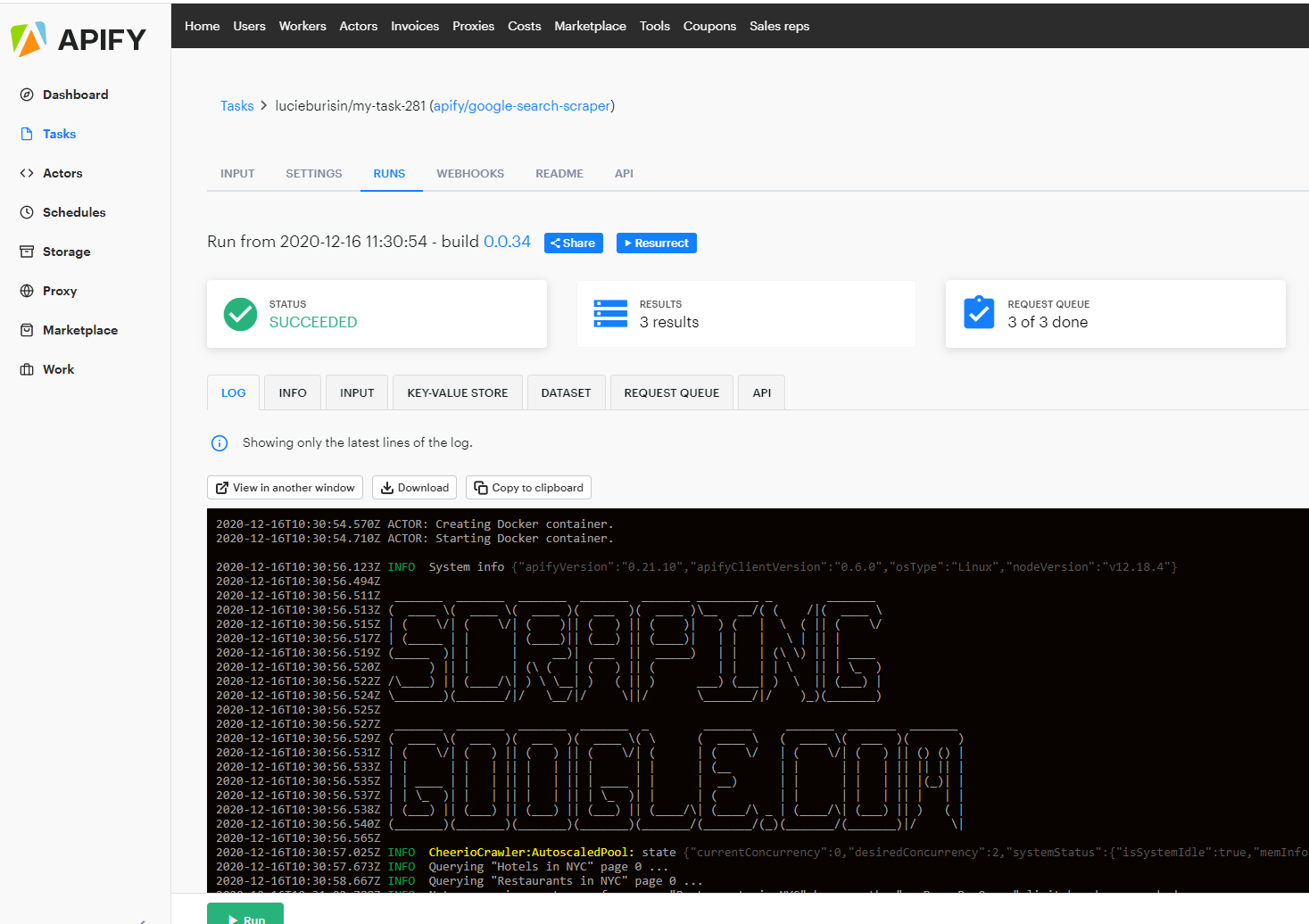
Task: Click the 3 results card
Action: pos(746,314)
